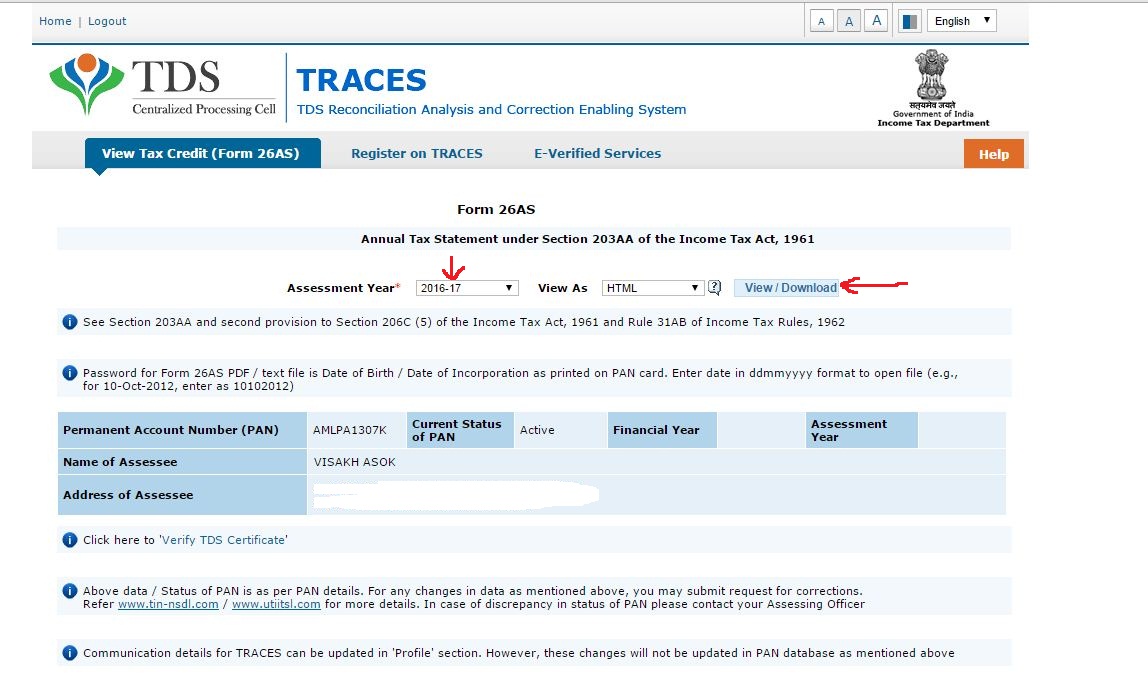Open the E-Verified Services tab

point(597,153)
